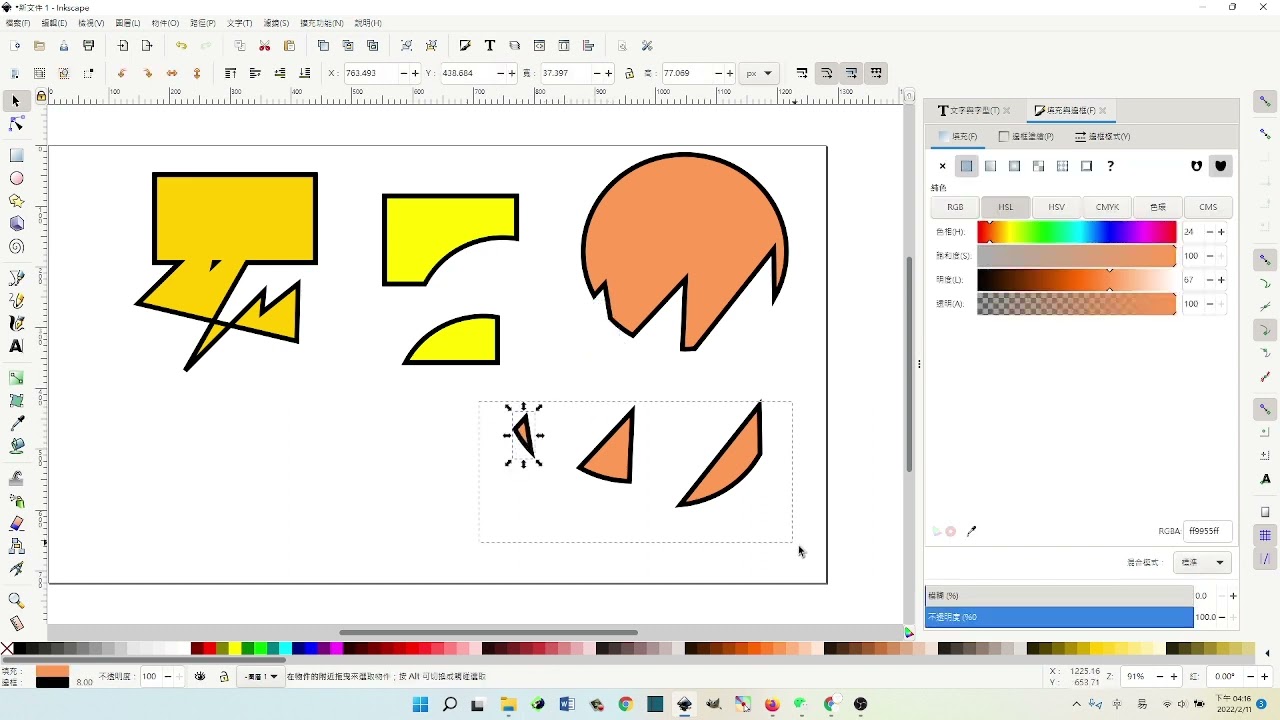Click the Cut scissors icon
This screenshot has height=720, width=1280.
pyautogui.click(x=265, y=46)
